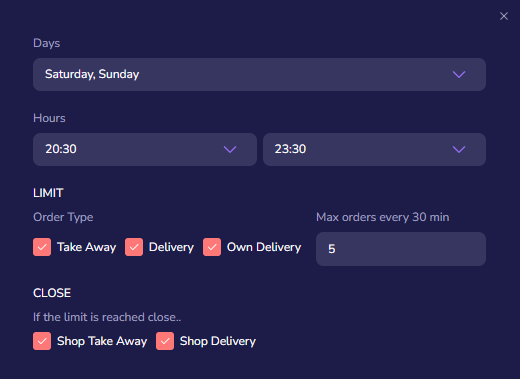
Task: Click the "Own Delivery" label text
Action: [x=264, y=247]
